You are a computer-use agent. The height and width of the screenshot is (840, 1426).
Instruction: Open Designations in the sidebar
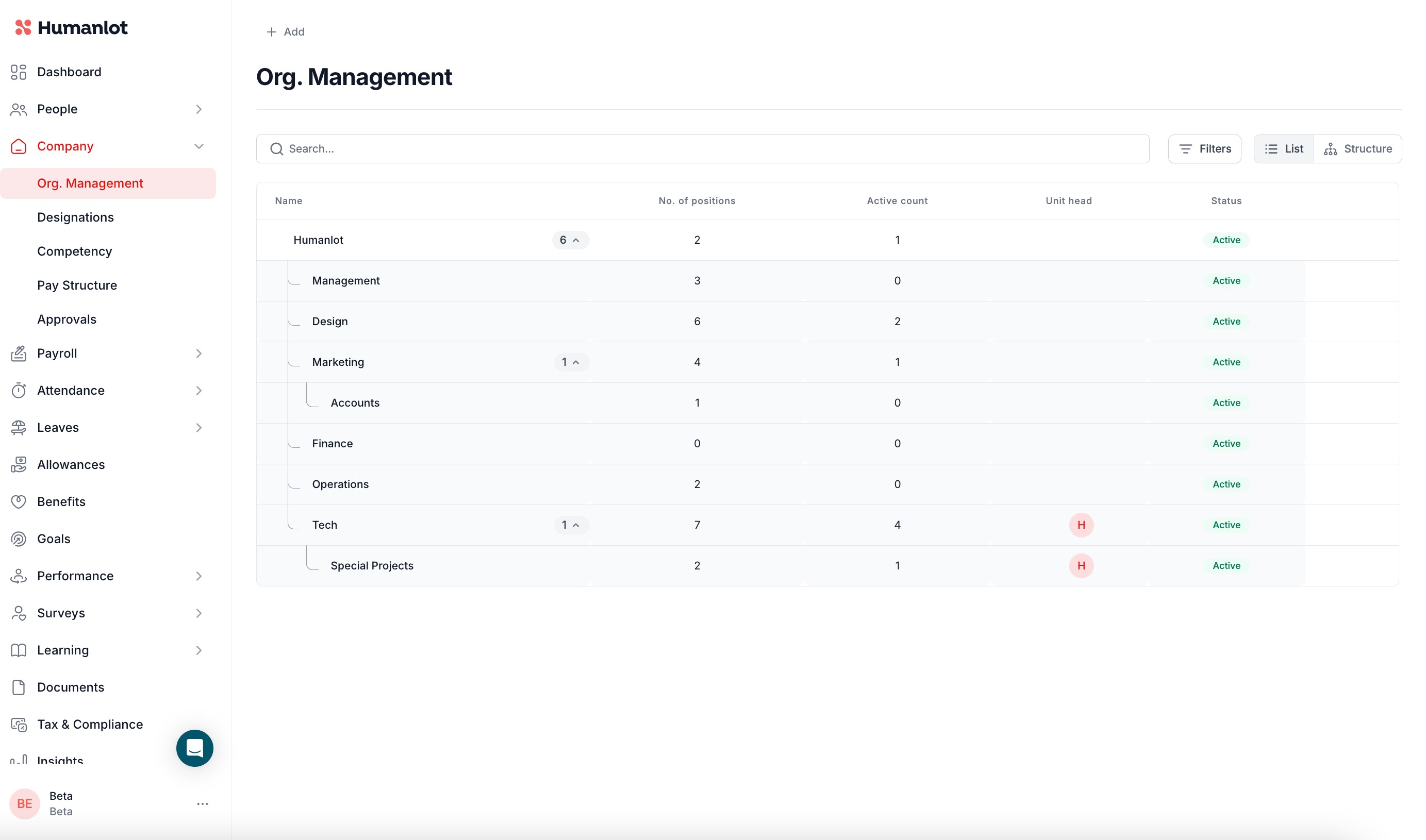[x=75, y=217]
